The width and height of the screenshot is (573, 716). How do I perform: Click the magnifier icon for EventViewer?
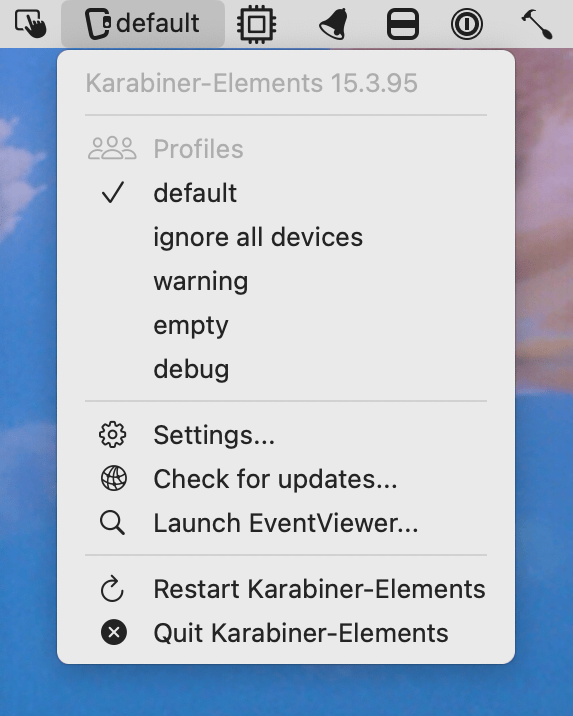112,523
